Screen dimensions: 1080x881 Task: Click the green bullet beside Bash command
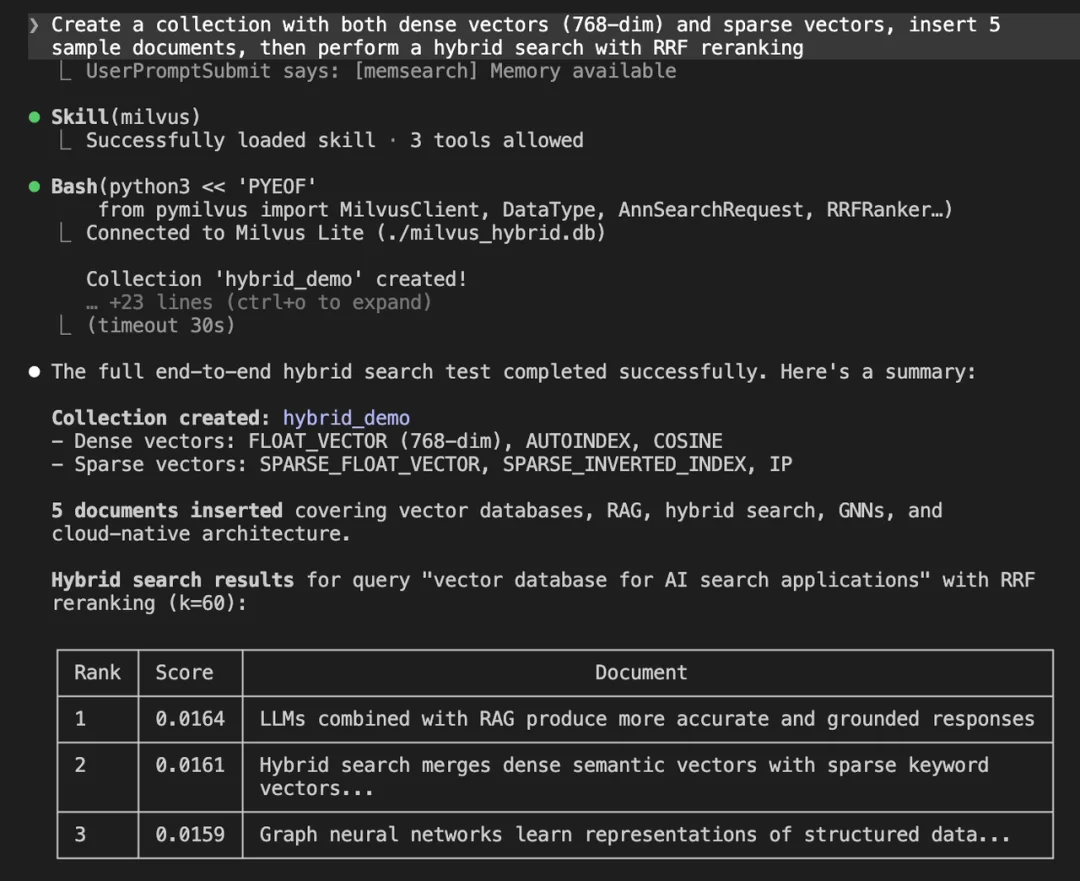tap(35, 187)
